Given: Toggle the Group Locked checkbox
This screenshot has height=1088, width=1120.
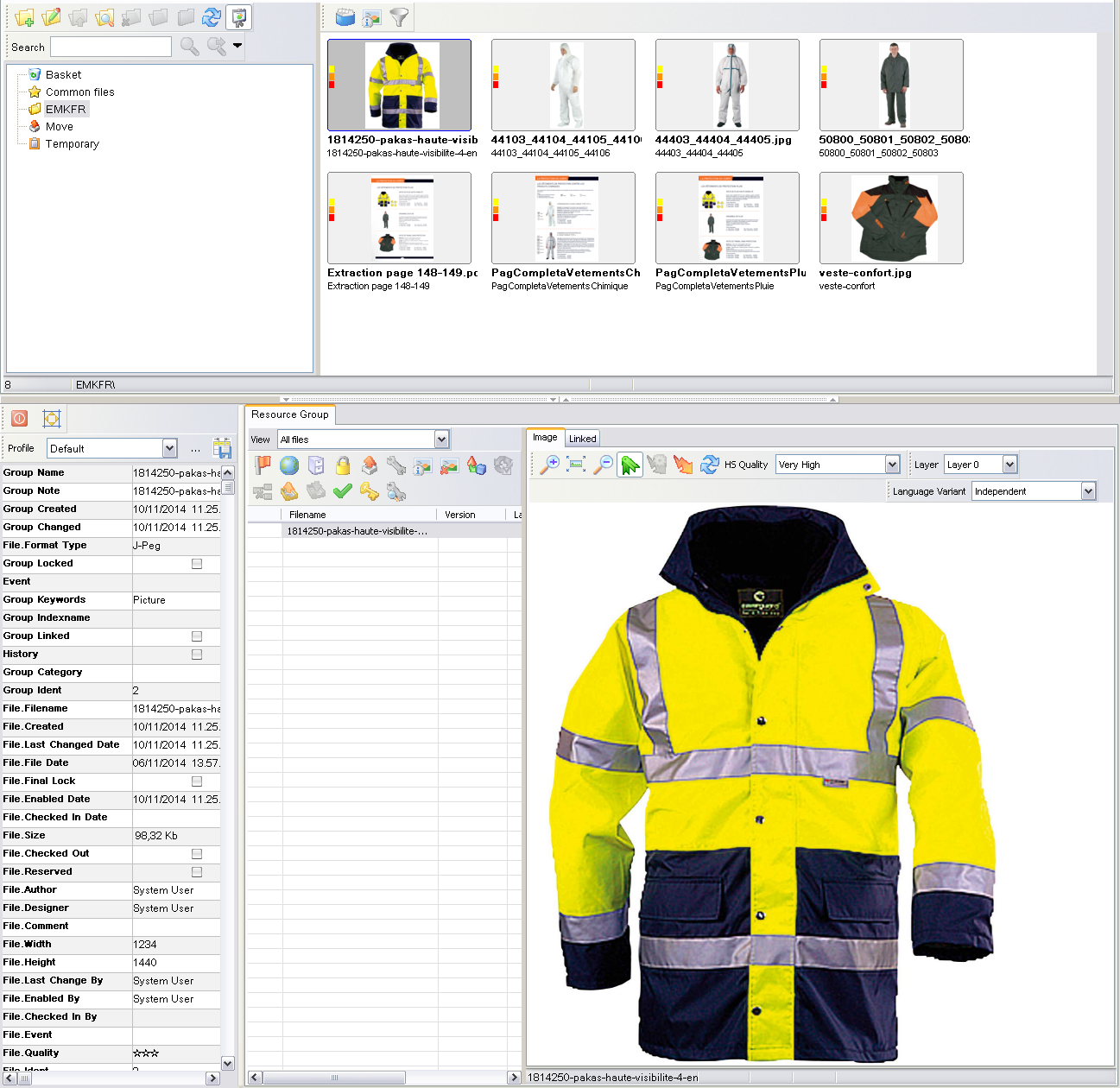Looking at the screenshot, I should (197, 564).
